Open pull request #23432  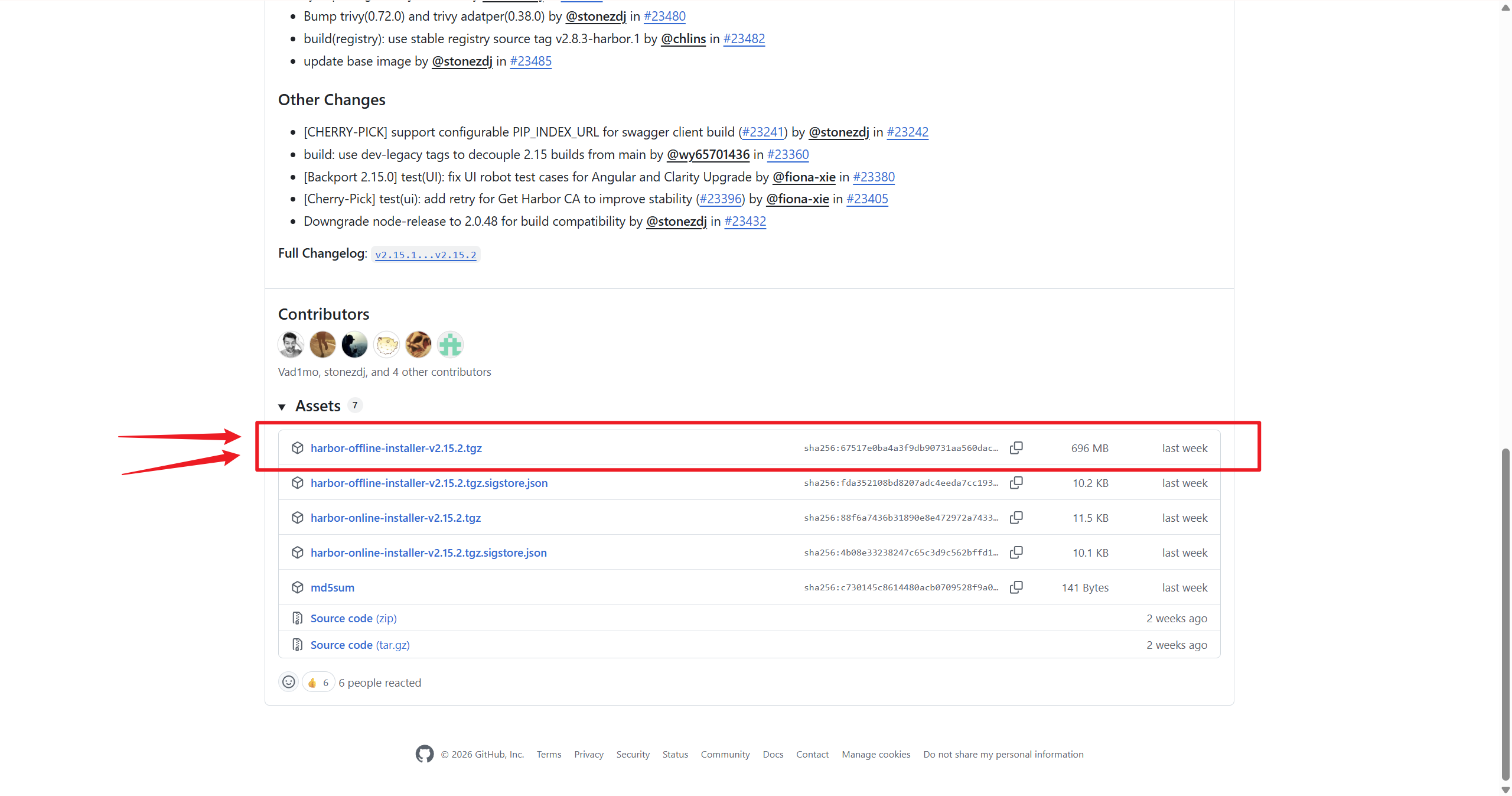pyautogui.click(x=745, y=221)
